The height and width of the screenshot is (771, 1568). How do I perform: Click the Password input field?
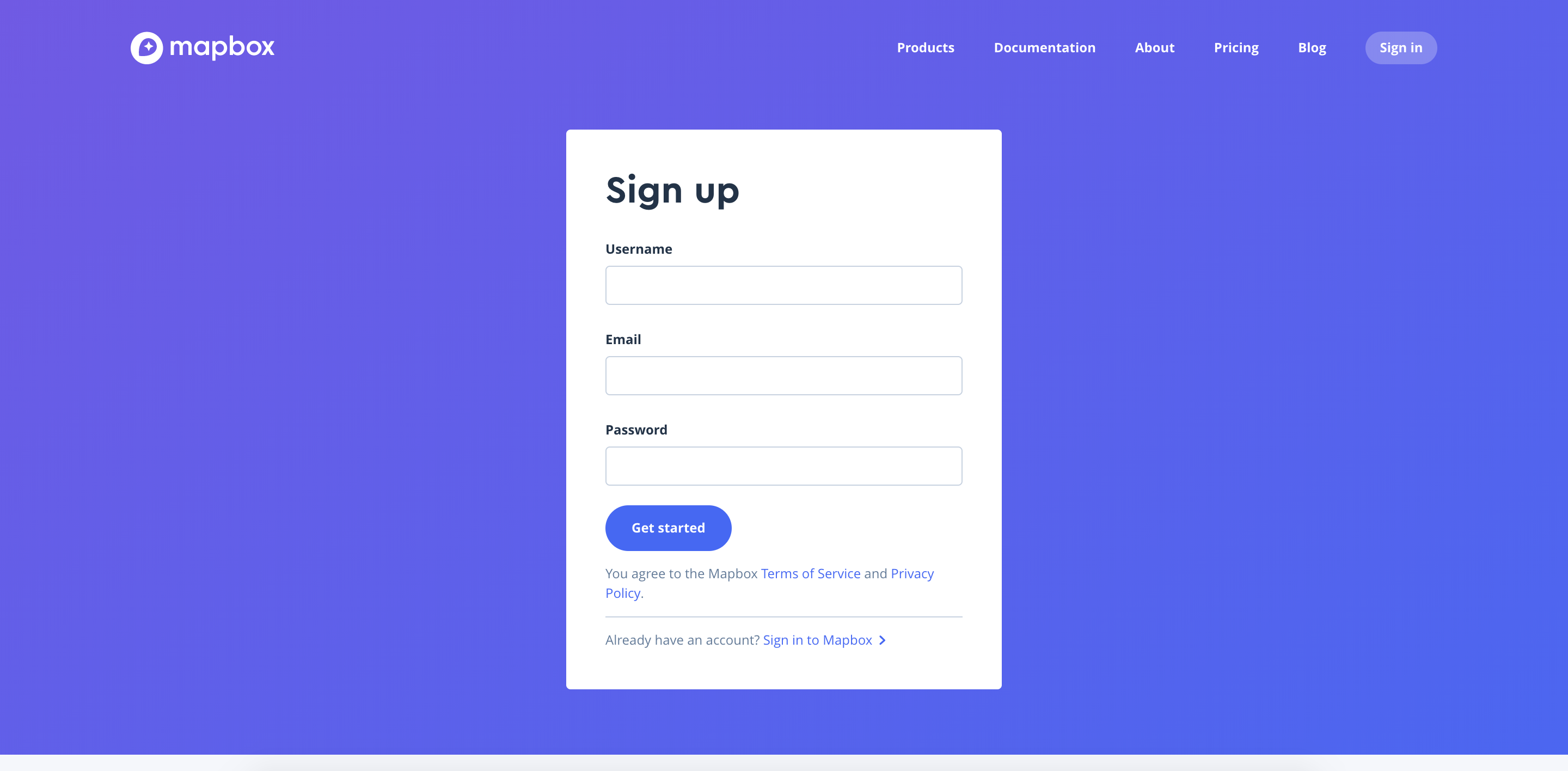point(784,466)
